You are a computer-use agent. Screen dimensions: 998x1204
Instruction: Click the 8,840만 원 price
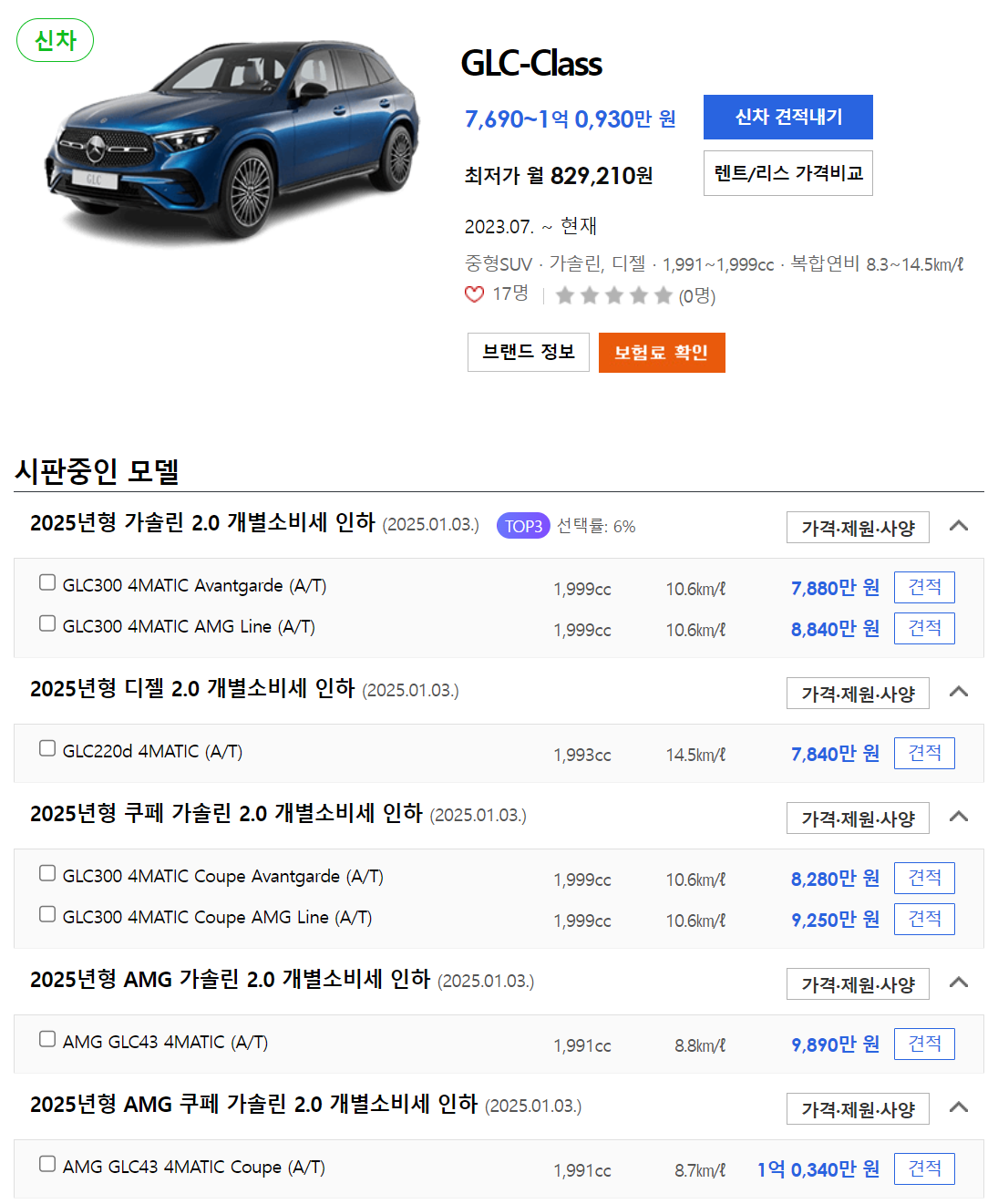pyautogui.click(x=835, y=629)
